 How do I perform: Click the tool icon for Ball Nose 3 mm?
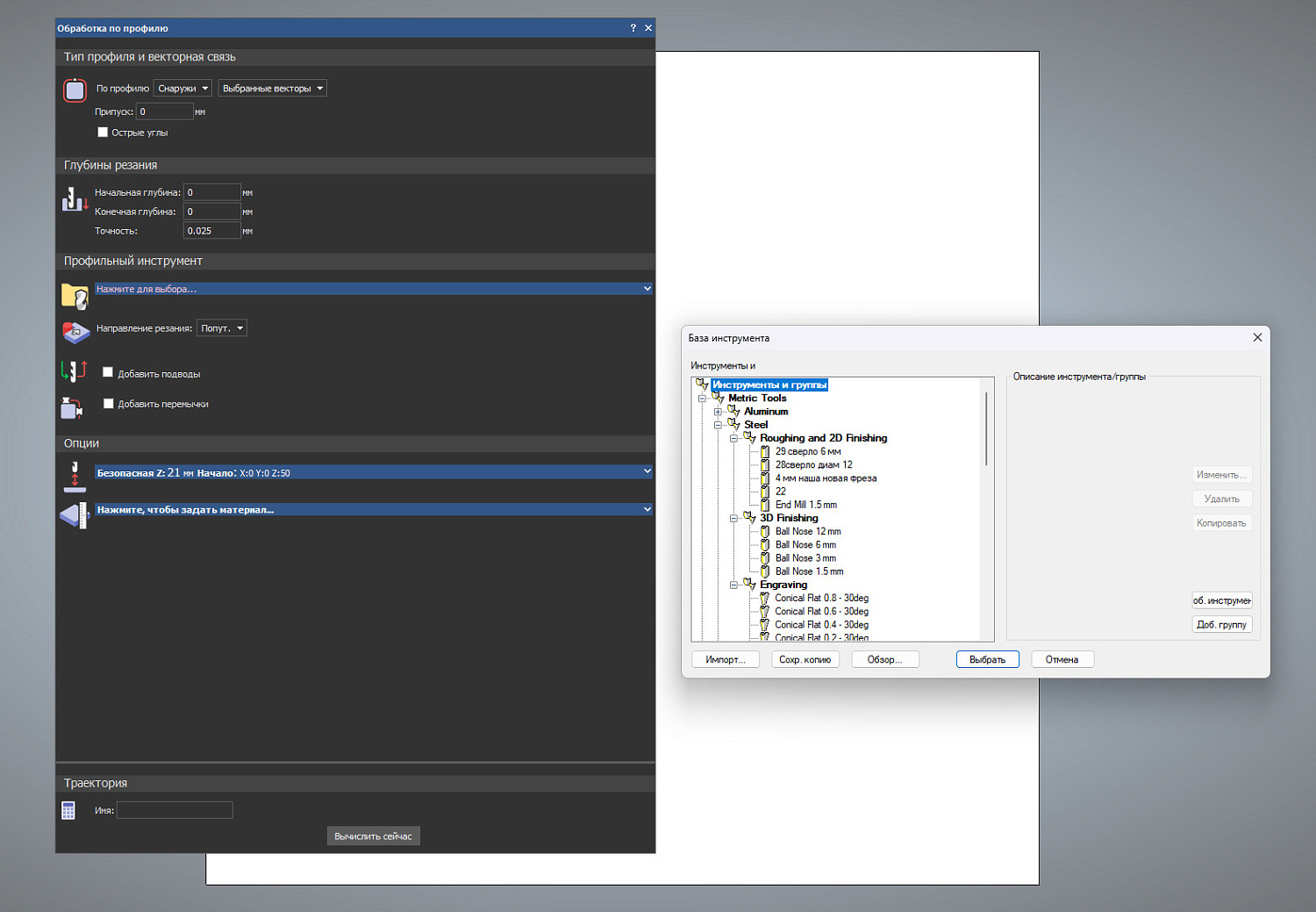765,558
